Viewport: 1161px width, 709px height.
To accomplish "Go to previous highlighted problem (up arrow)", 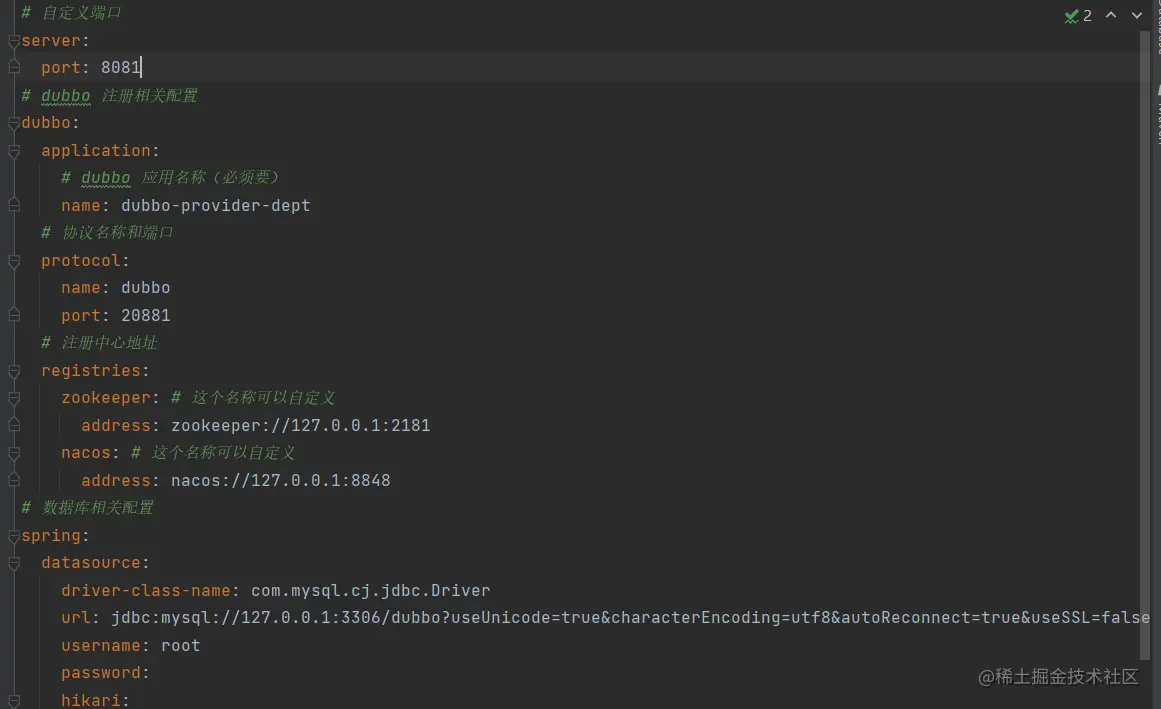I will [x=1111, y=16].
